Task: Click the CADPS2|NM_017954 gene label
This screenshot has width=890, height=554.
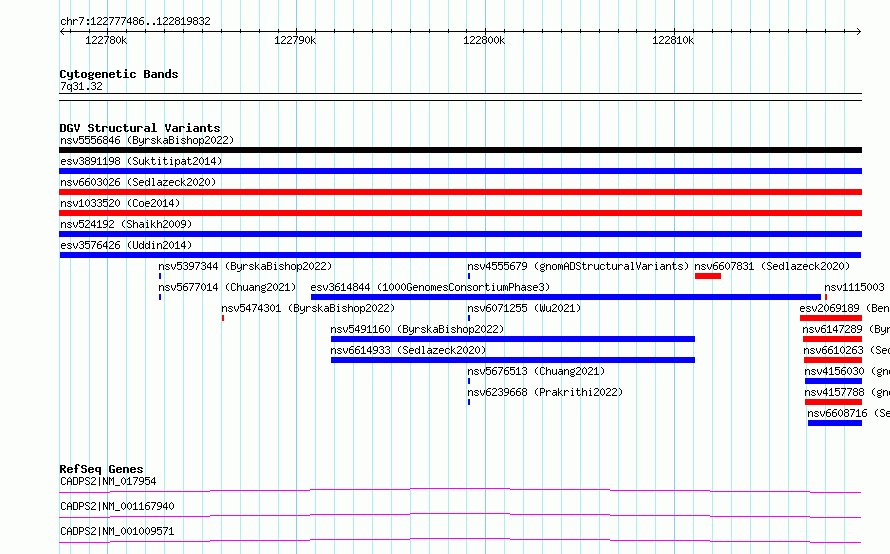Action: tap(108, 481)
